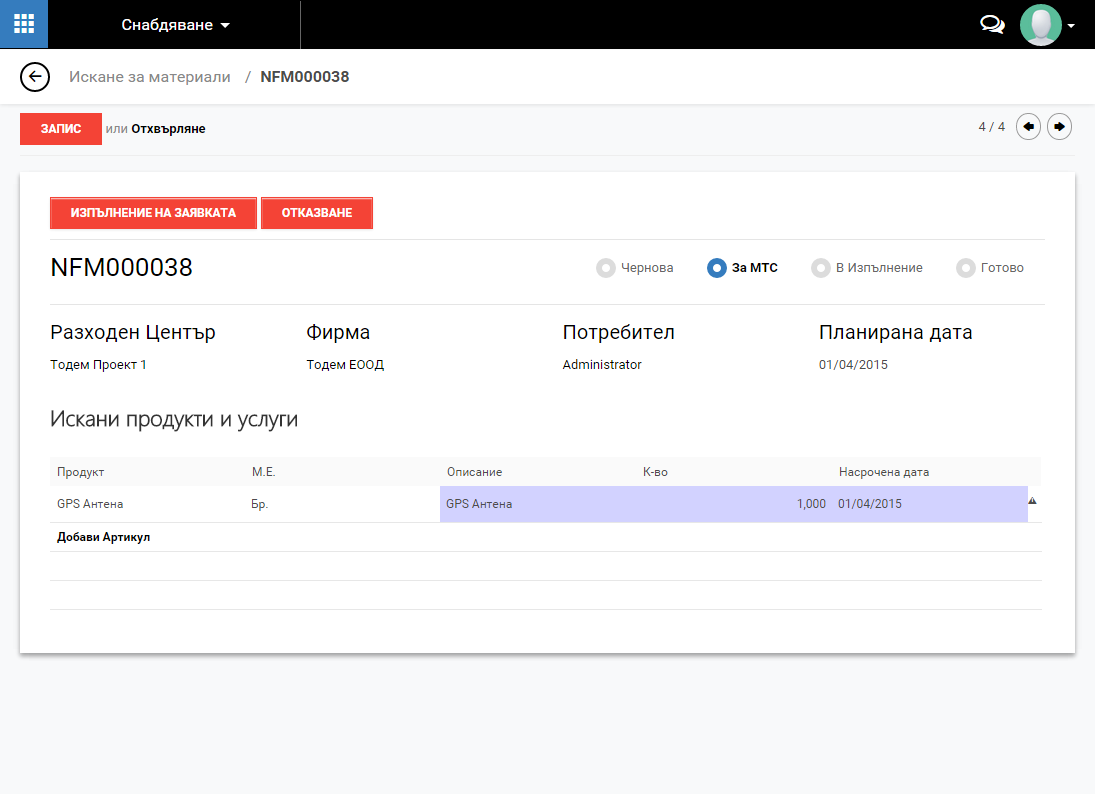Open the chat conversations icon

(x=992, y=25)
